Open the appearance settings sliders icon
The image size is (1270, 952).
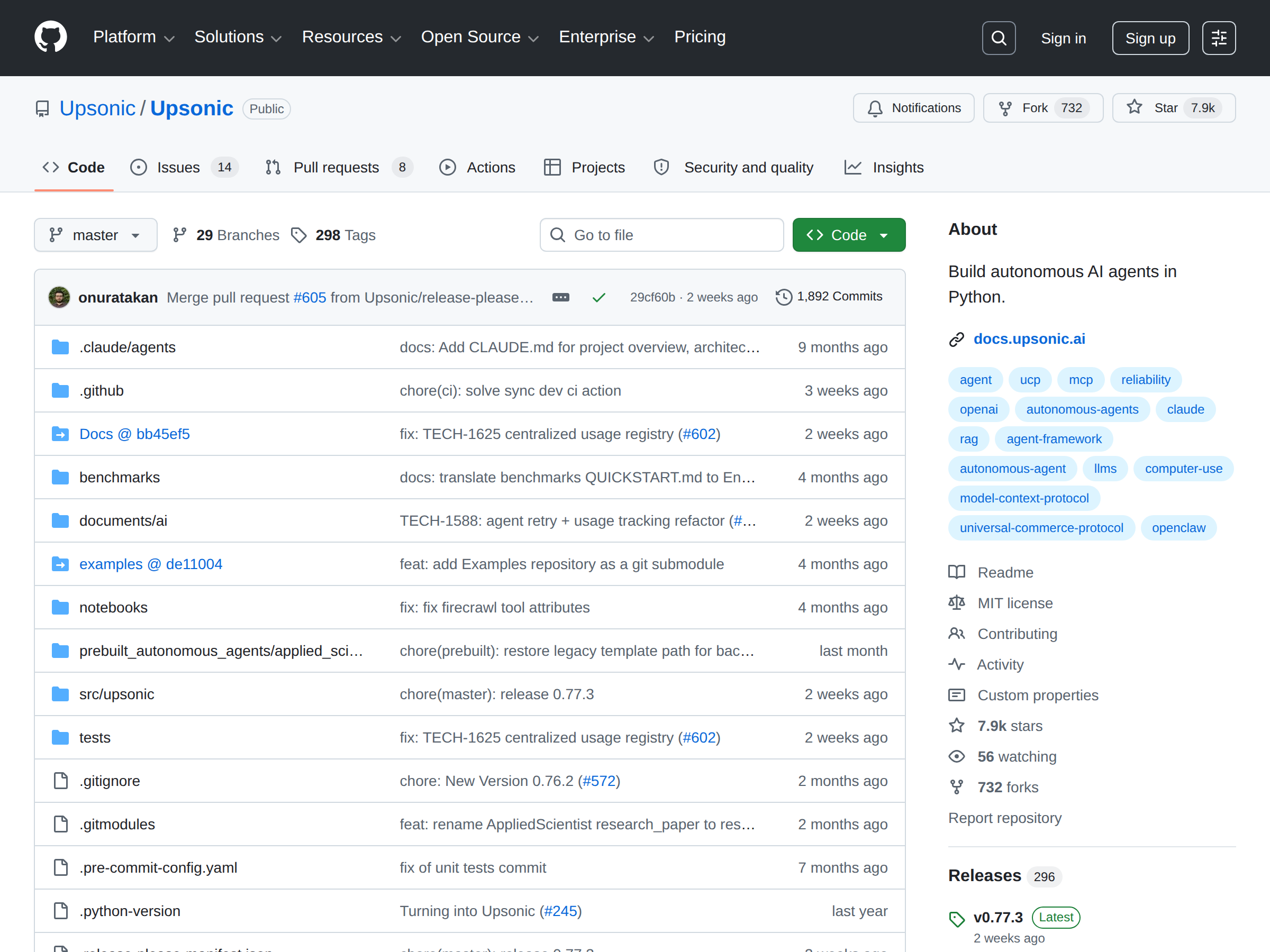(1219, 38)
